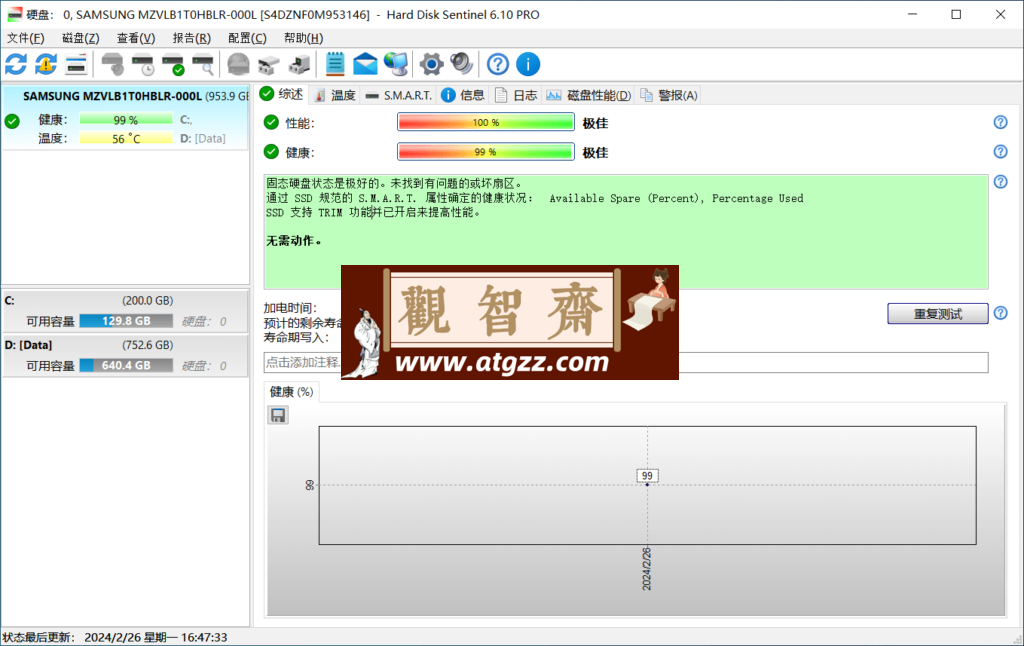
Task: Click the D: [Data] label in disk entry
Action: [x=202, y=138]
